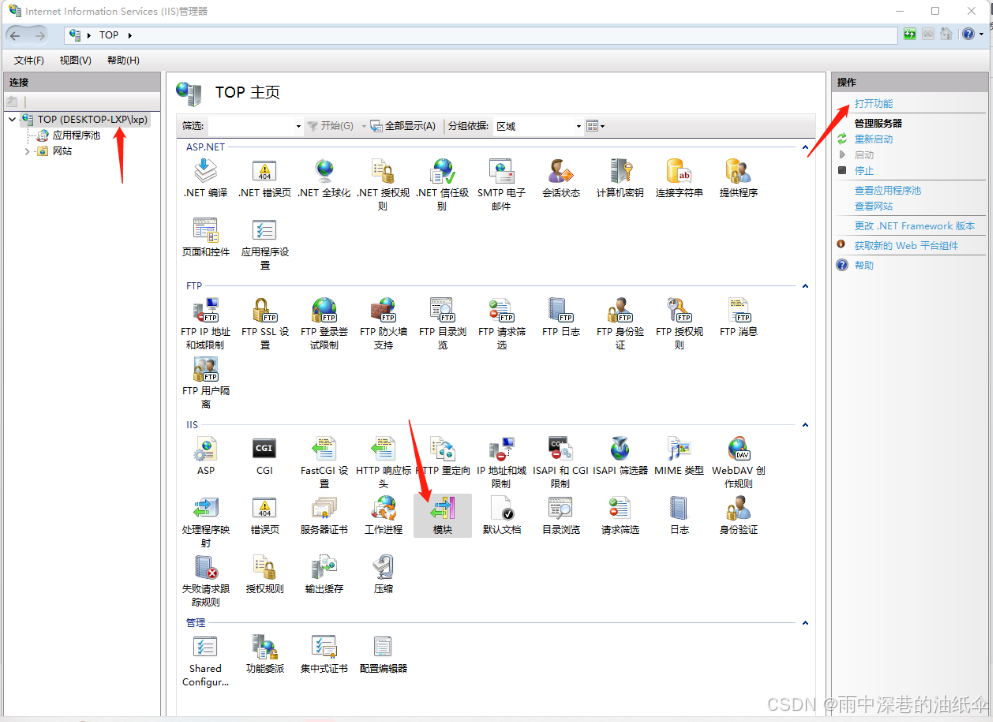The height and width of the screenshot is (722, 993).
Task: Select the 连接字符串 icon
Action: (x=679, y=171)
